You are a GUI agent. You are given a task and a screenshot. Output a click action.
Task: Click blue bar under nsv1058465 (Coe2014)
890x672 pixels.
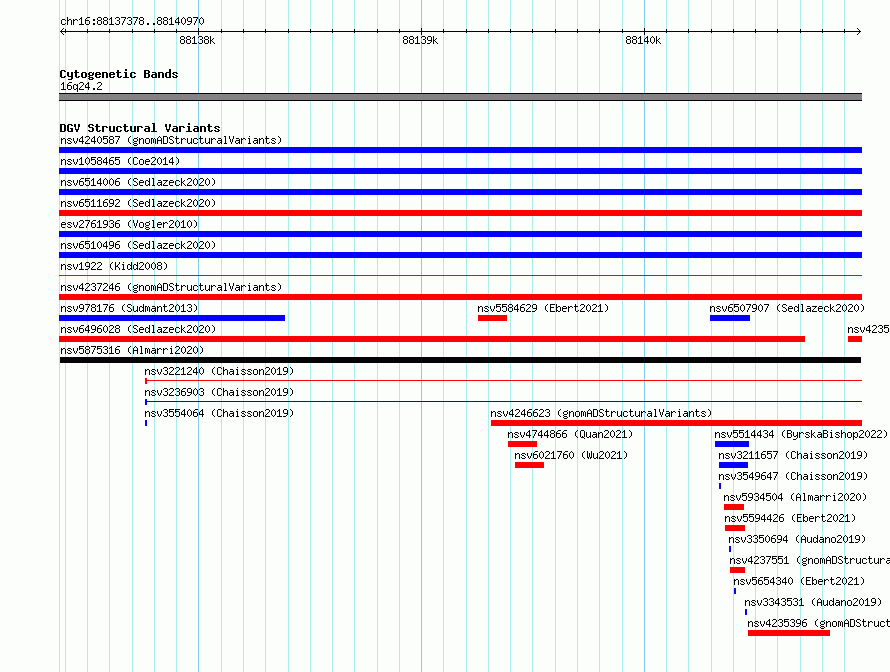(460, 171)
